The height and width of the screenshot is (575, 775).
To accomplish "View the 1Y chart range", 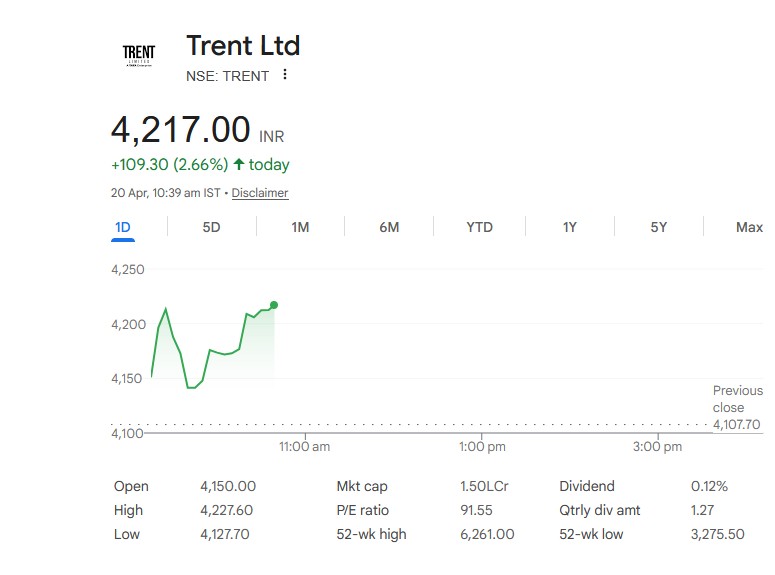I will click(569, 228).
